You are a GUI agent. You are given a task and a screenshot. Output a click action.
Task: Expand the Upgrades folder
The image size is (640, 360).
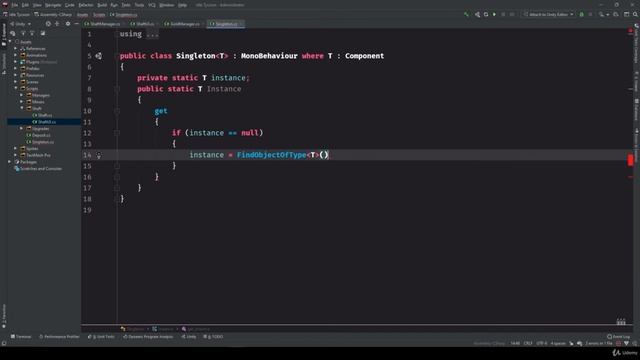point(22,129)
